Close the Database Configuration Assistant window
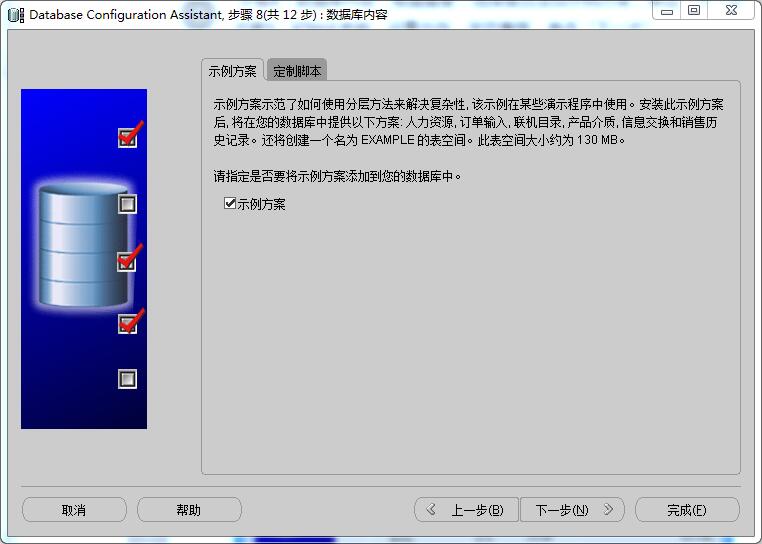Screen dimensions: 762x544 (x=731, y=11)
